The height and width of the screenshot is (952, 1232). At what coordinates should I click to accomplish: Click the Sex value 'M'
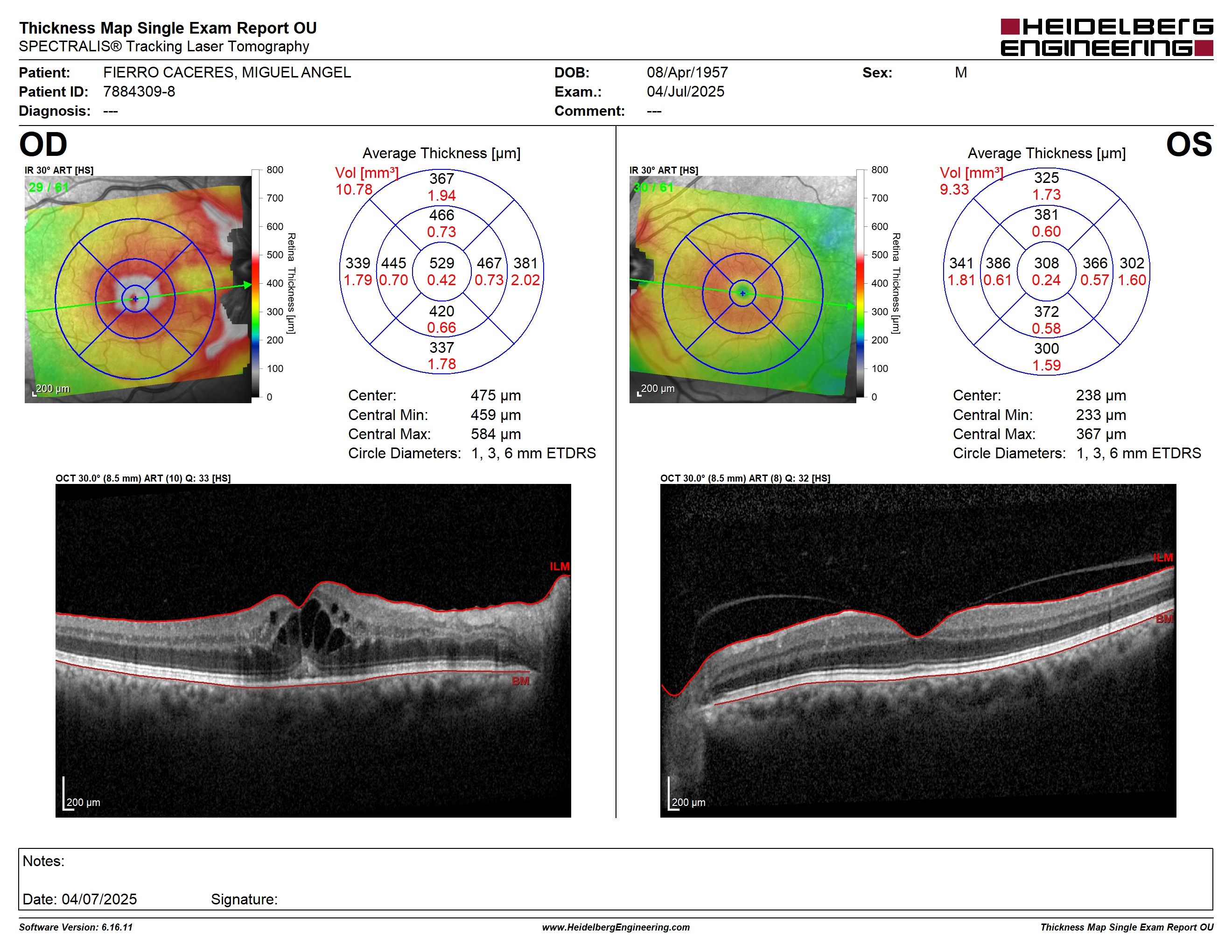(x=961, y=72)
